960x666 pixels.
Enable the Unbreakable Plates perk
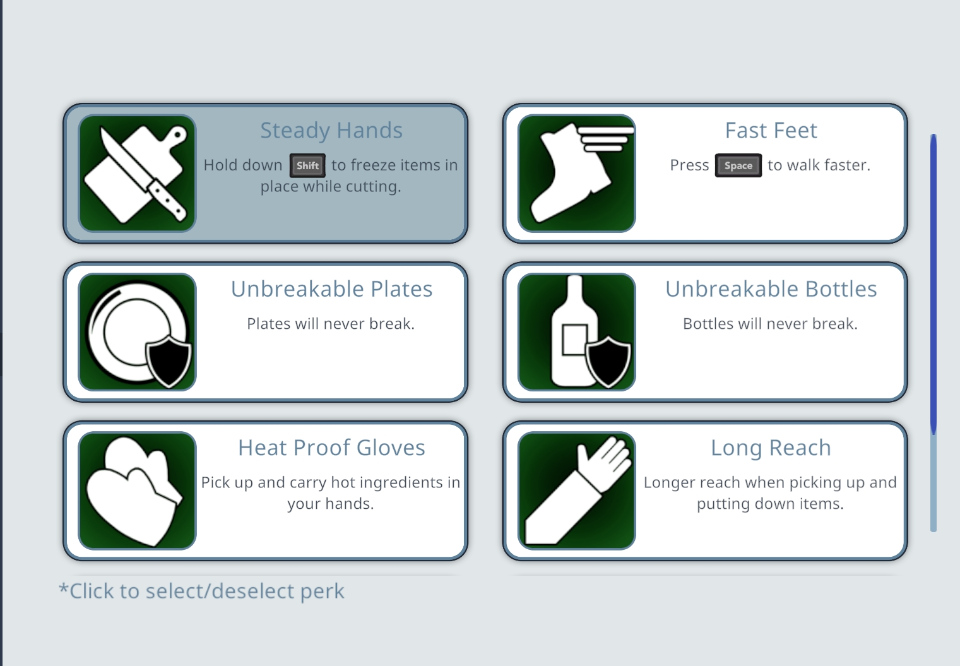[266, 332]
